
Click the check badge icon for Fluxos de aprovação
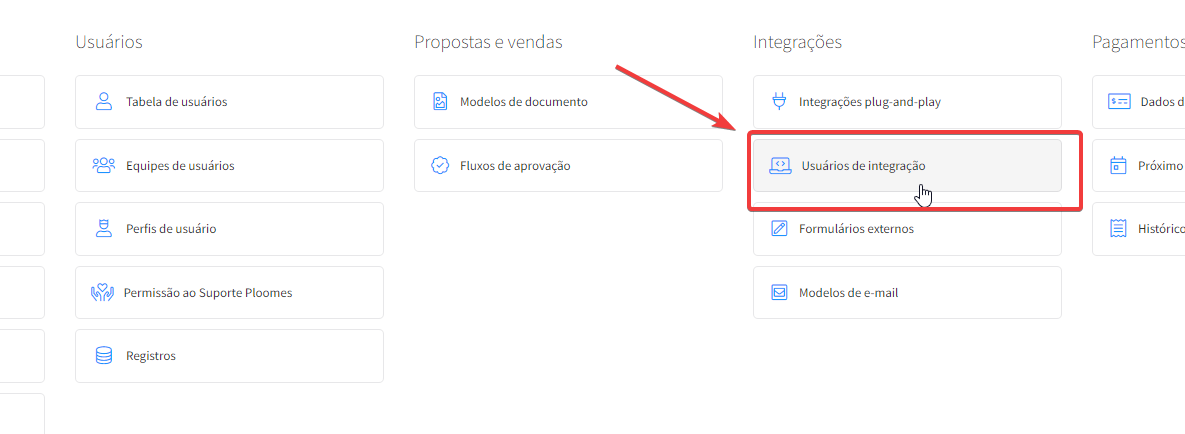(x=440, y=165)
